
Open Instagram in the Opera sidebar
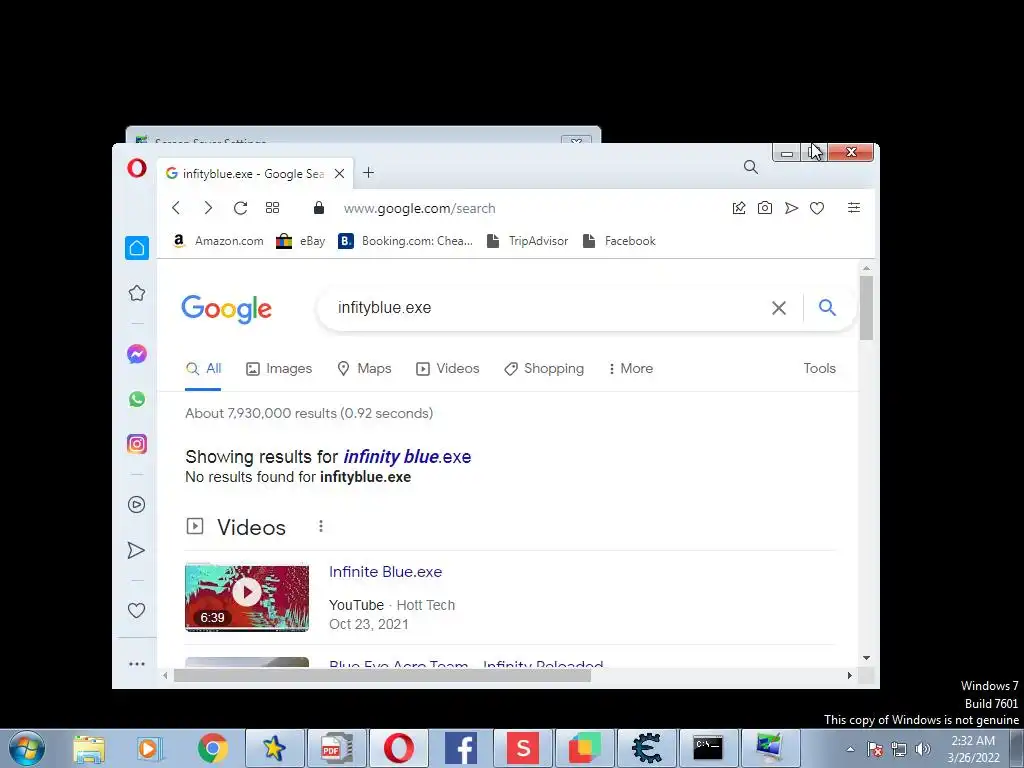click(x=136, y=444)
